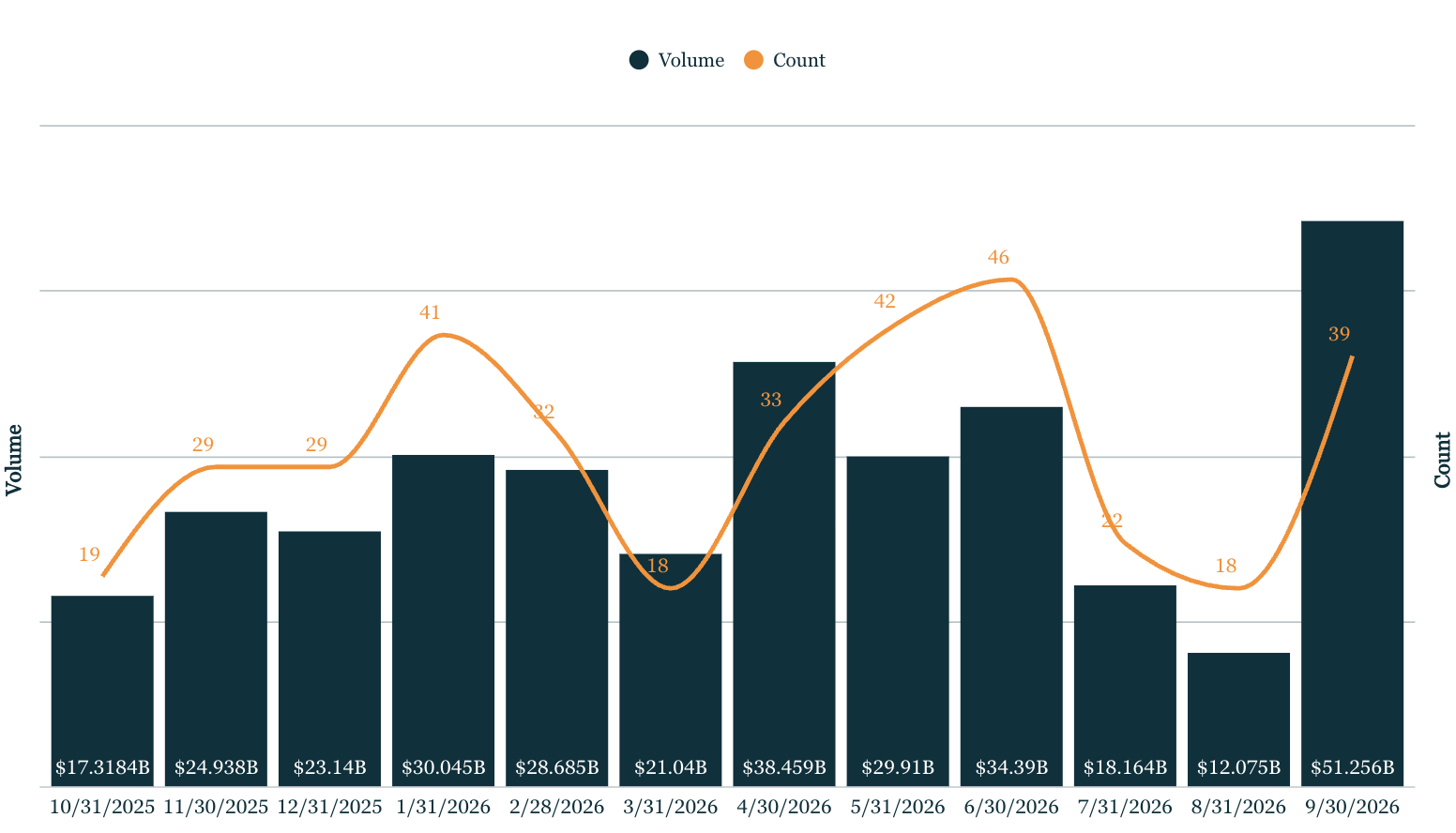The image size is (1456, 833).
Task: Select the 5/31/2026 x-axis date label
Action: tap(898, 807)
